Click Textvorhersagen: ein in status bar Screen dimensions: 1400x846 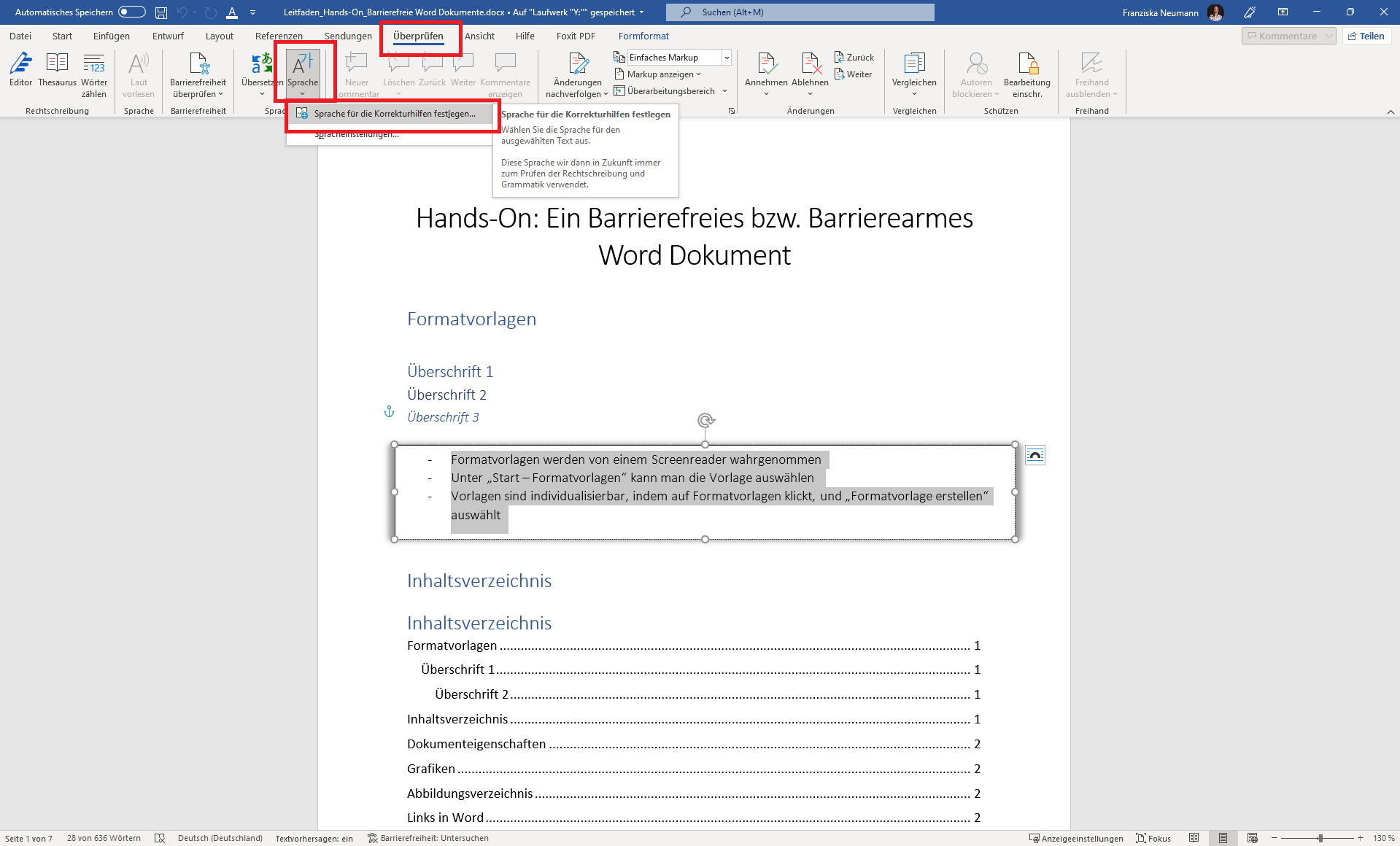point(314,838)
